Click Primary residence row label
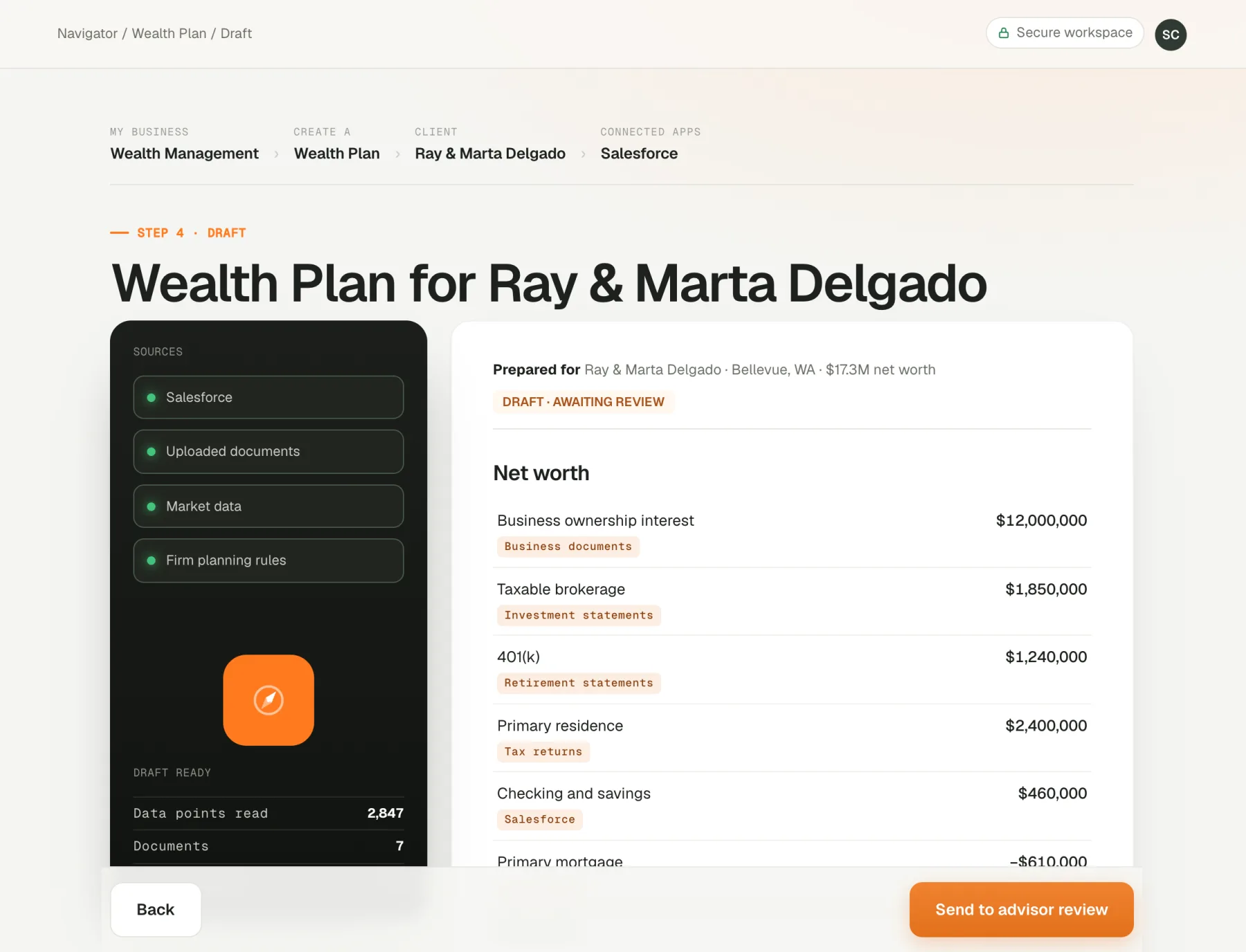 click(560, 726)
